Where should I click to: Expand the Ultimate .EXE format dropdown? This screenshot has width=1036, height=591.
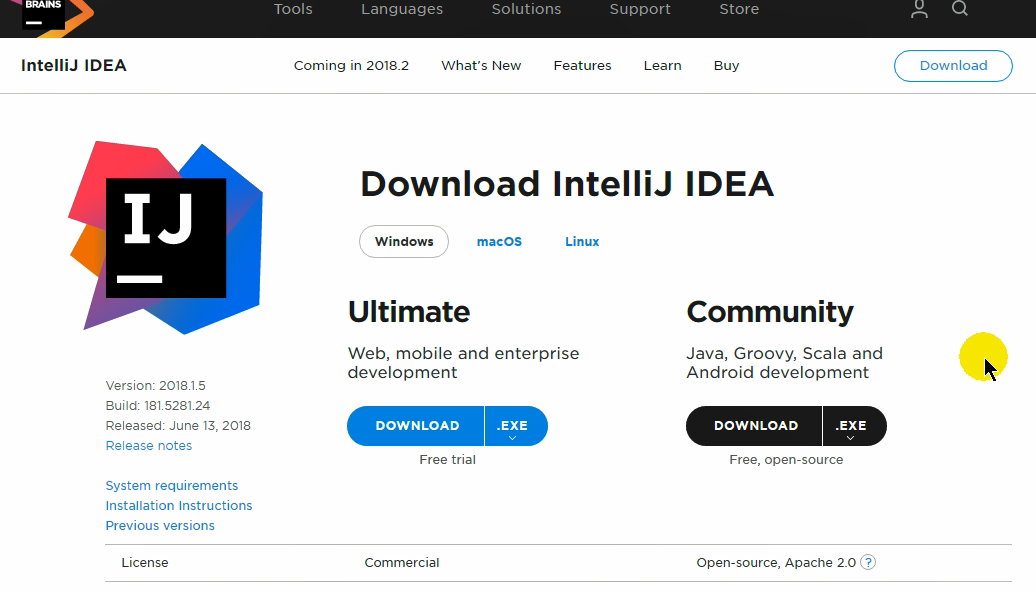[516, 426]
